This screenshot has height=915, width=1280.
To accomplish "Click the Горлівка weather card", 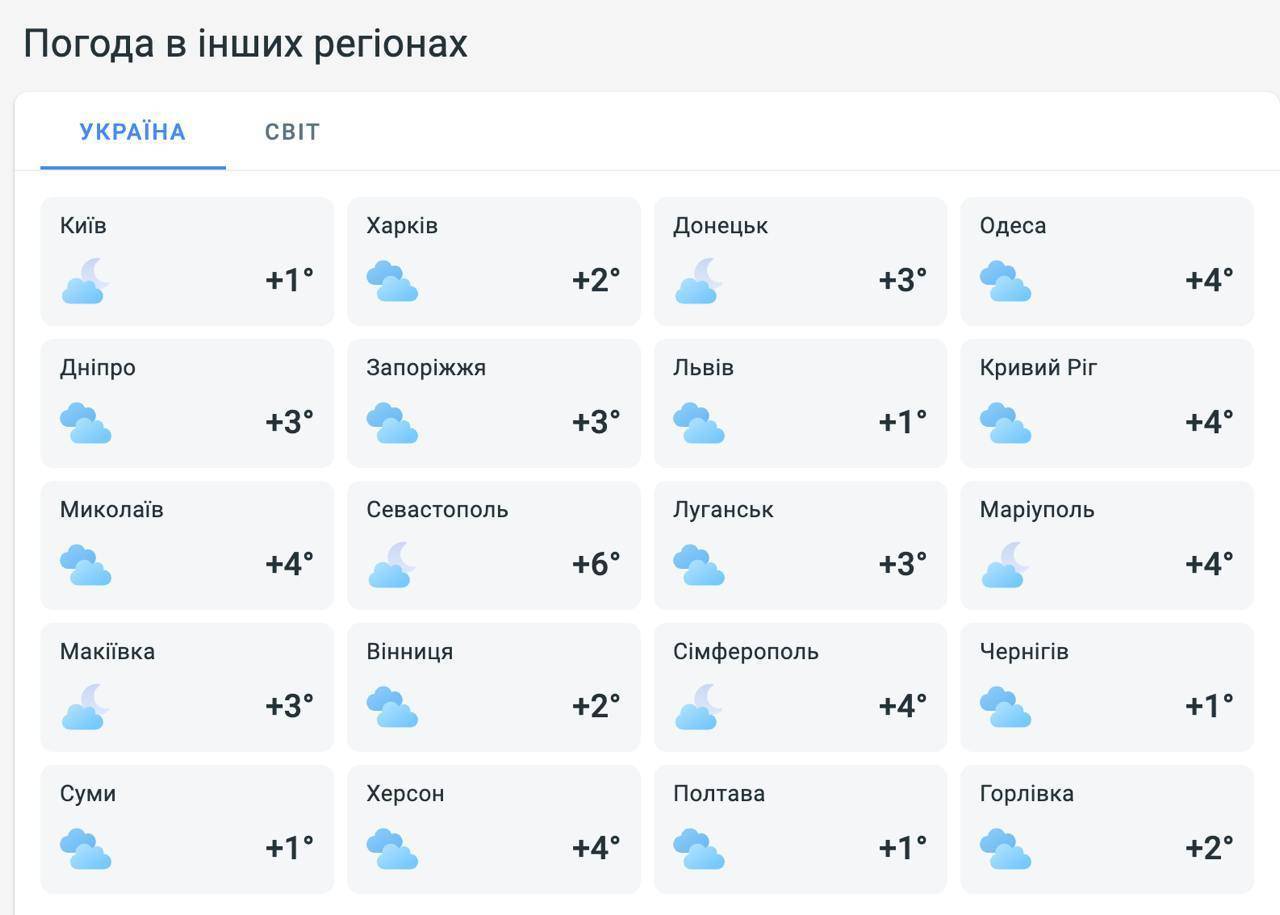I will 1107,829.
